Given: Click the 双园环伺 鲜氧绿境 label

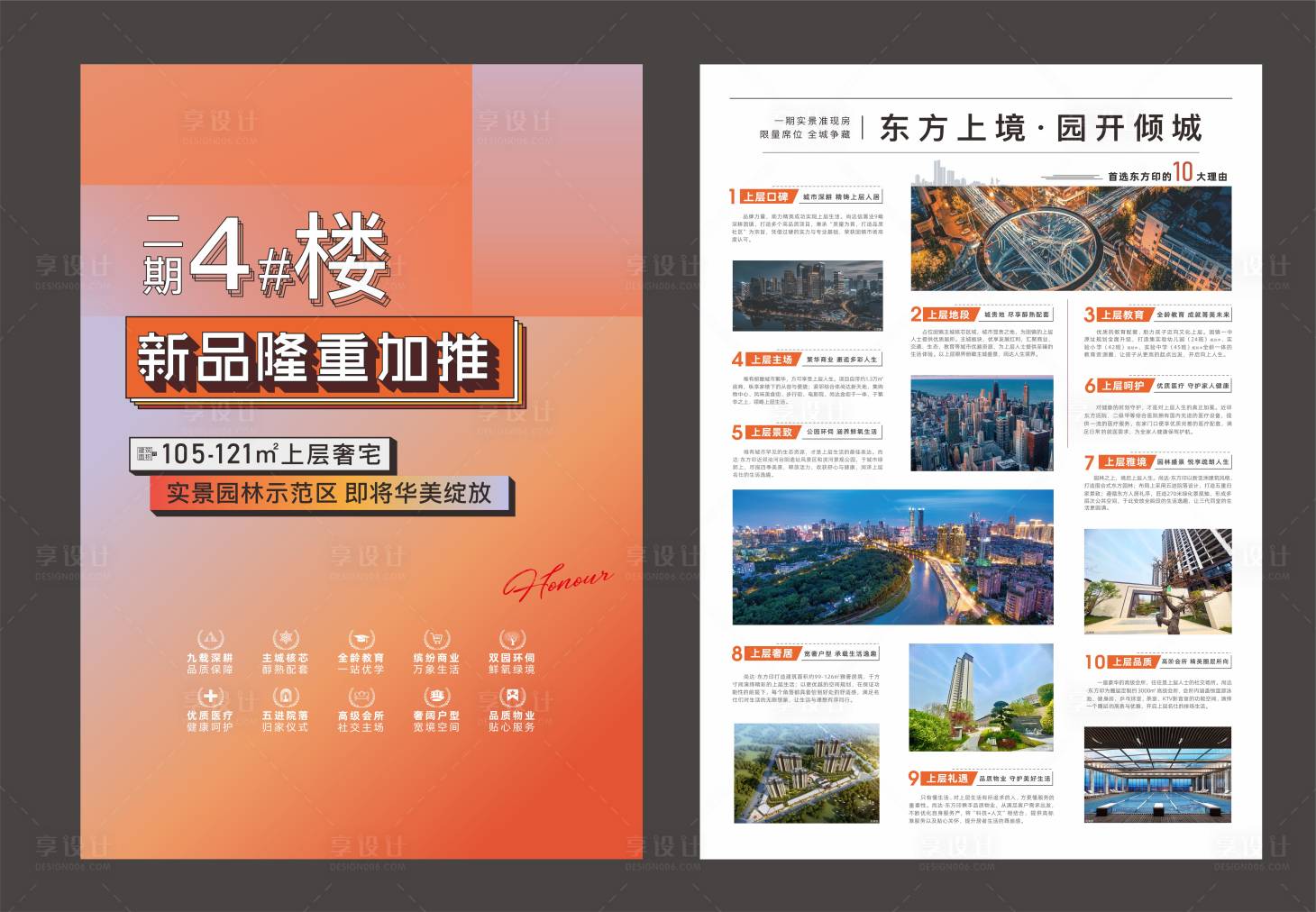Looking at the screenshot, I should click(x=511, y=664).
